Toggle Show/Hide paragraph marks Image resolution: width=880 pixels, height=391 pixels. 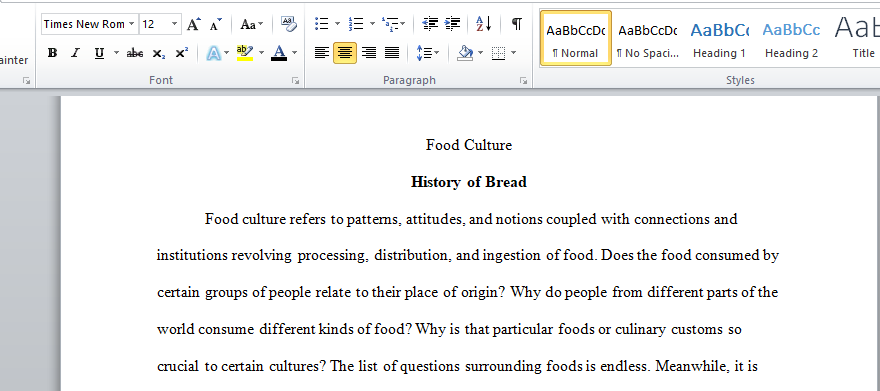coord(517,24)
